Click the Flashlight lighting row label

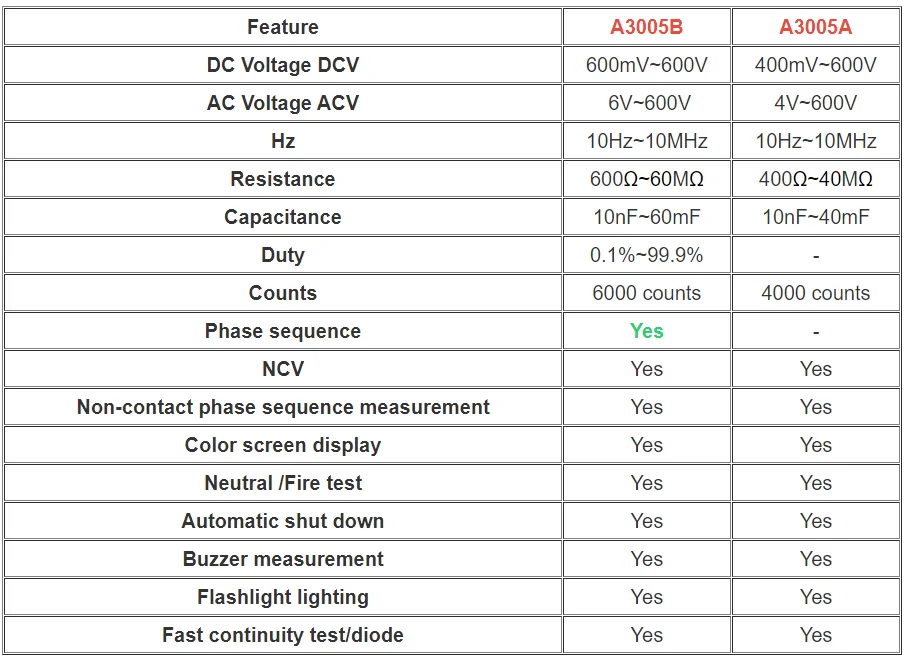click(283, 597)
